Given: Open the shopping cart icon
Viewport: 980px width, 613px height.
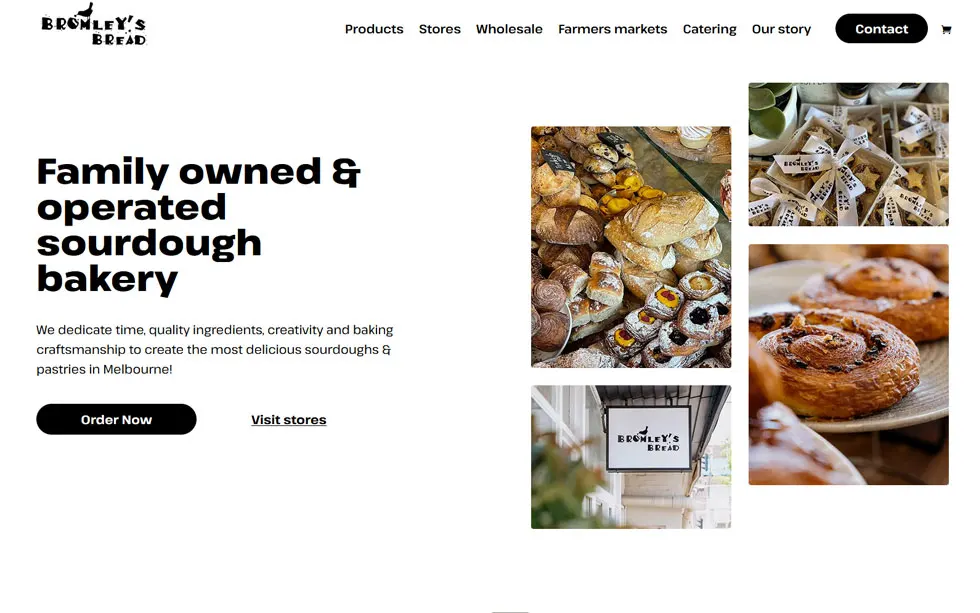Looking at the screenshot, I should [946, 29].
